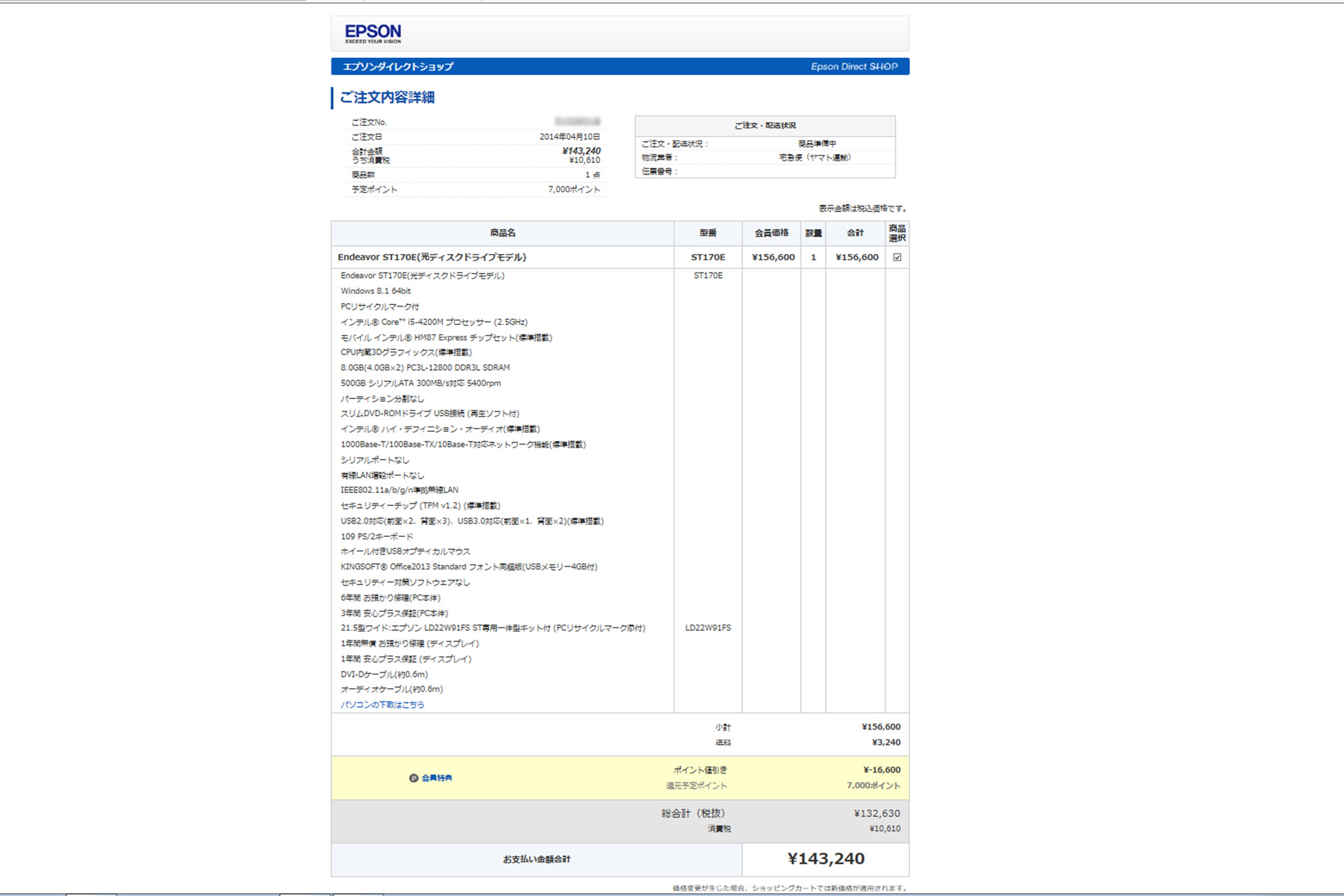Click the 表示金額は税込価格です note
Viewport: 1344px width, 896px height.
(862, 209)
